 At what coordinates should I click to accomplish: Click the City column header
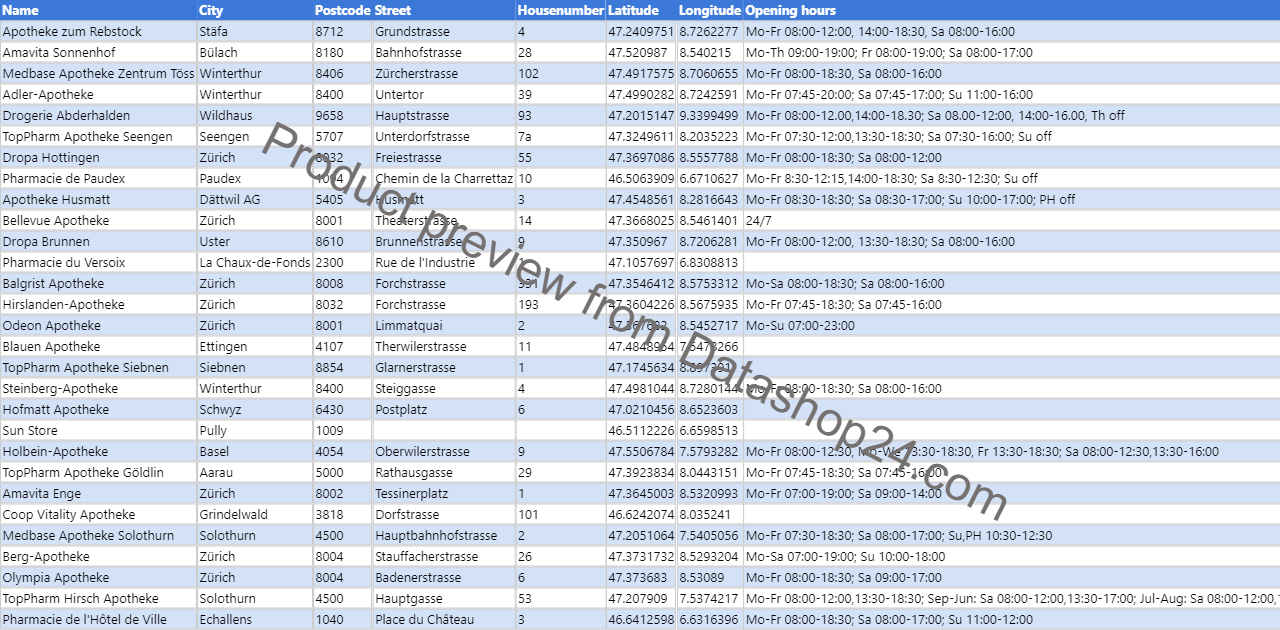pos(254,10)
